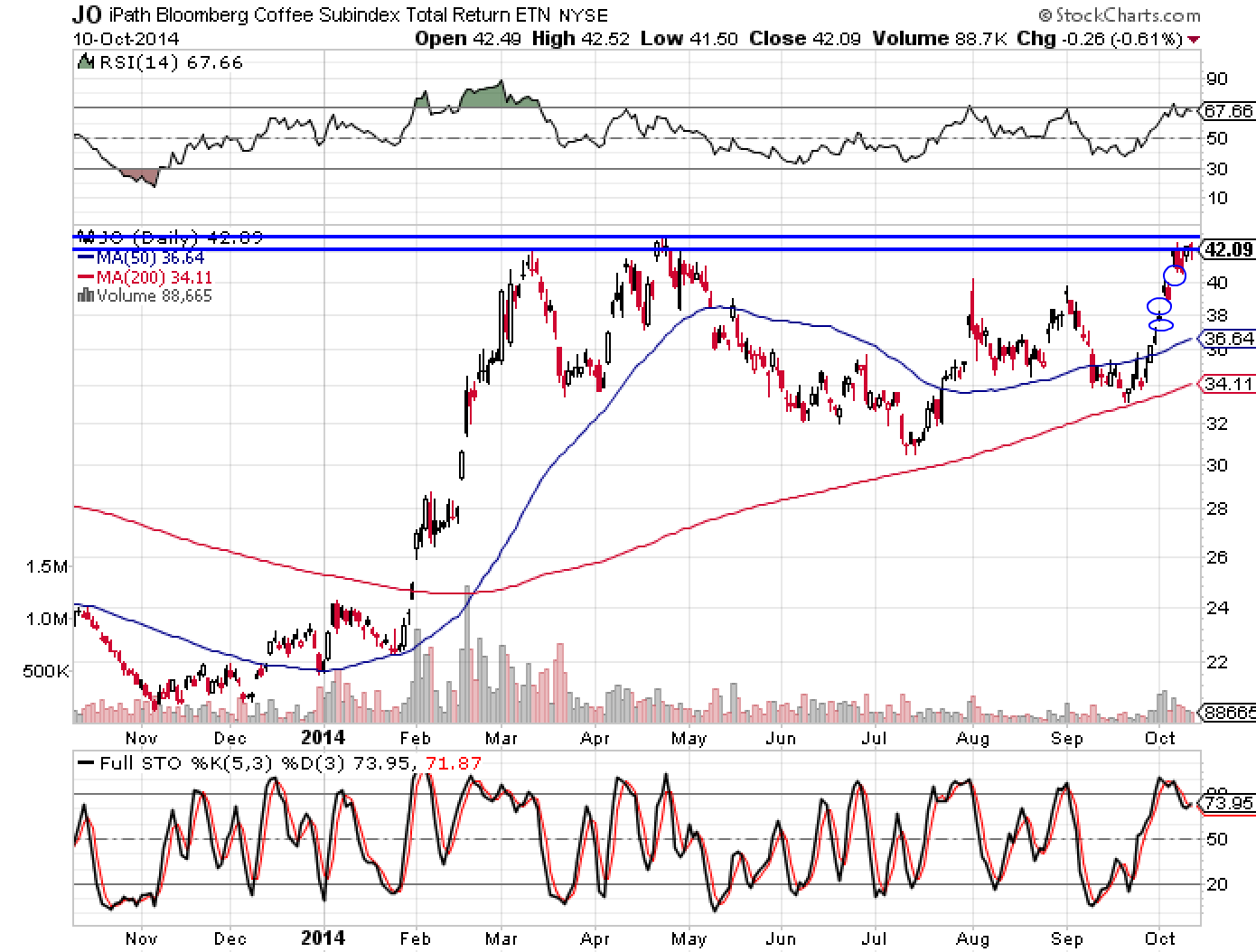Viewport: 1256px width, 952px height.
Task: Select the title 'iPath Bloomberg Coffee Subindex Total Return ETN'
Action: tap(329, 15)
